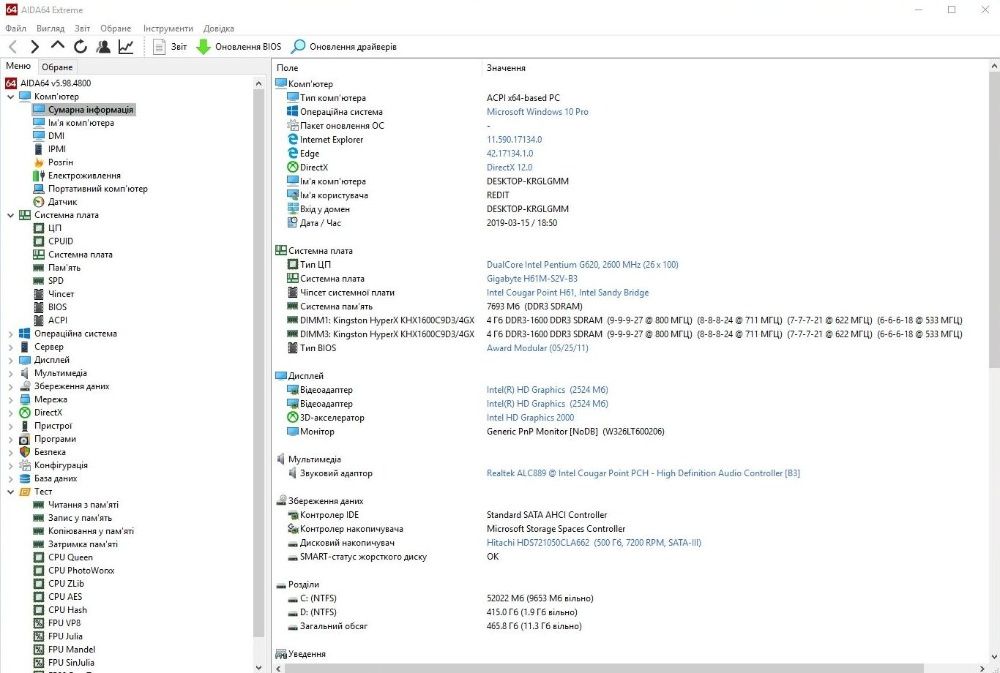Screen dimensions: 1000x673
Task: Open the Gigabyte H61M-S2V-B3 link
Action: tap(532, 279)
